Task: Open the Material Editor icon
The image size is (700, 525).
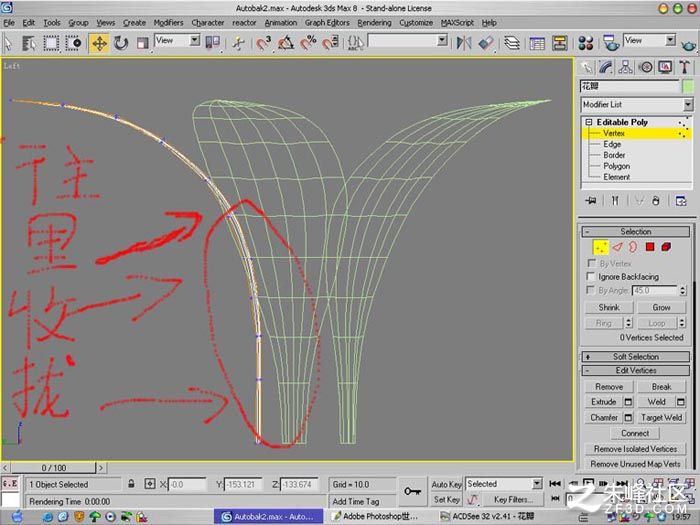Action: (x=585, y=43)
